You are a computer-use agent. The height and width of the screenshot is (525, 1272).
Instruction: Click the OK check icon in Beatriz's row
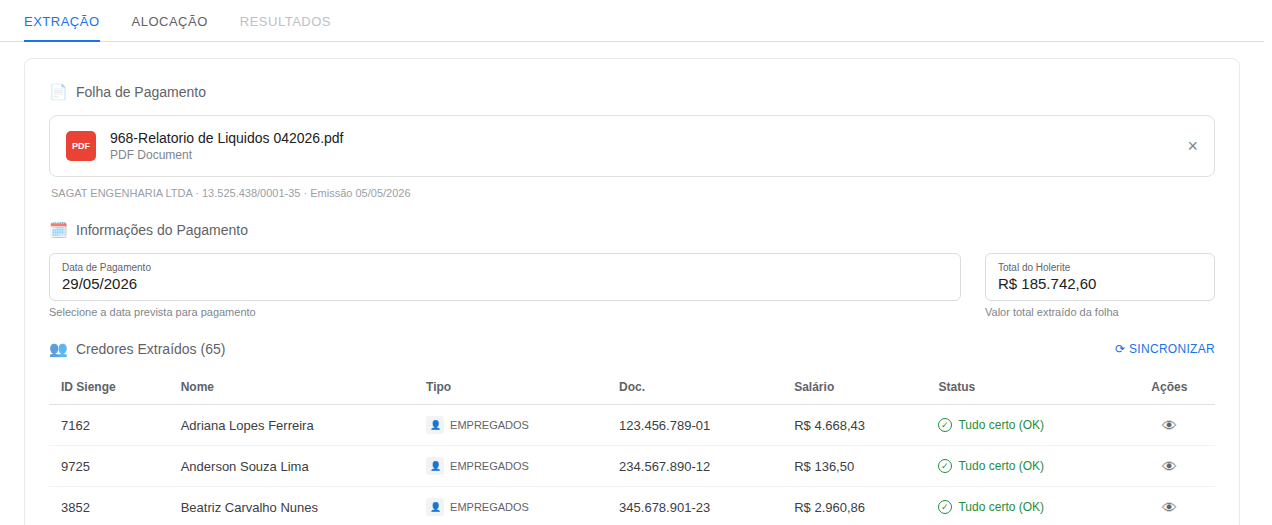tap(945, 507)
